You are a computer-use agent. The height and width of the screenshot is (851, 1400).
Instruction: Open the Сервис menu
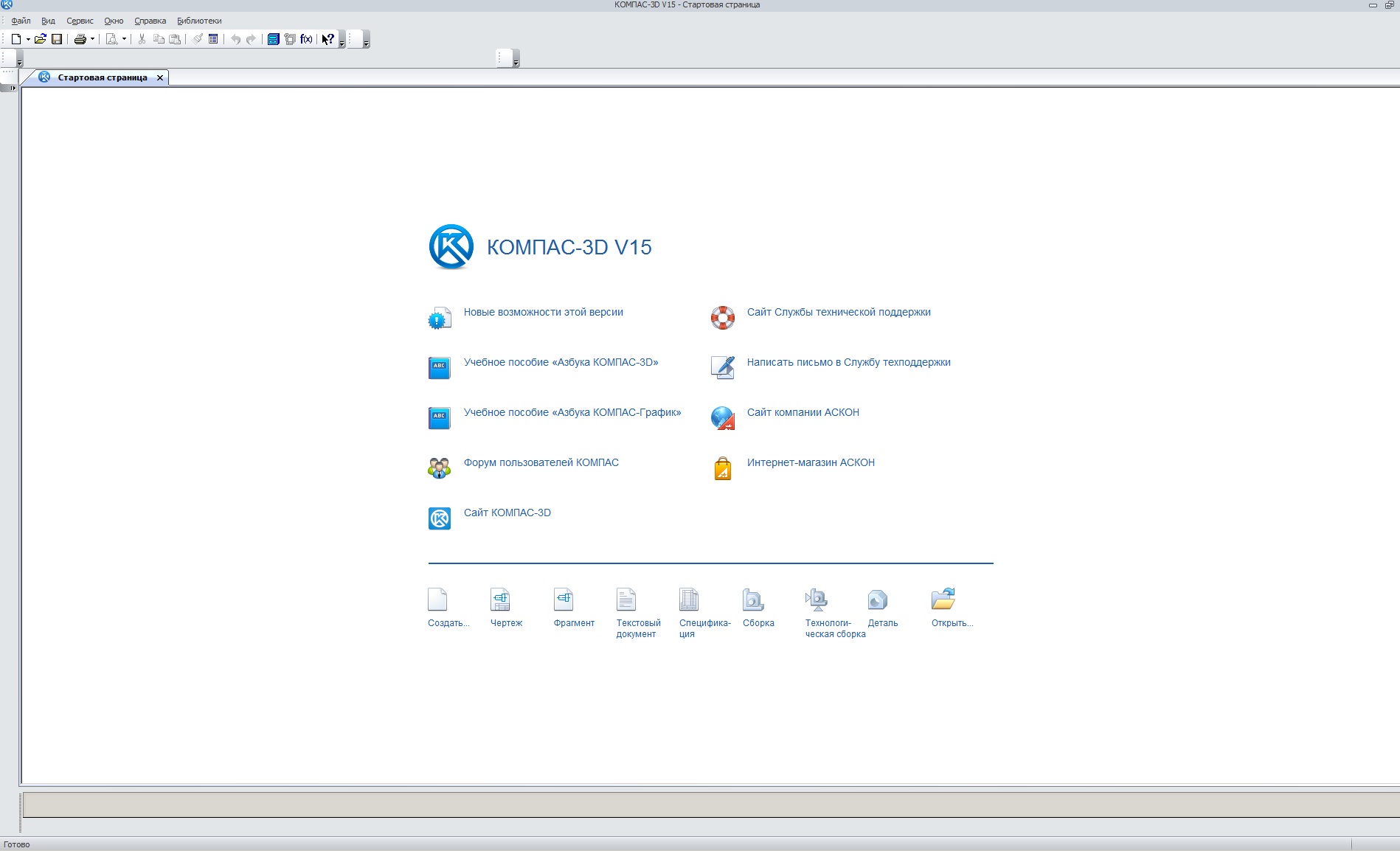[x=80, y=21]
